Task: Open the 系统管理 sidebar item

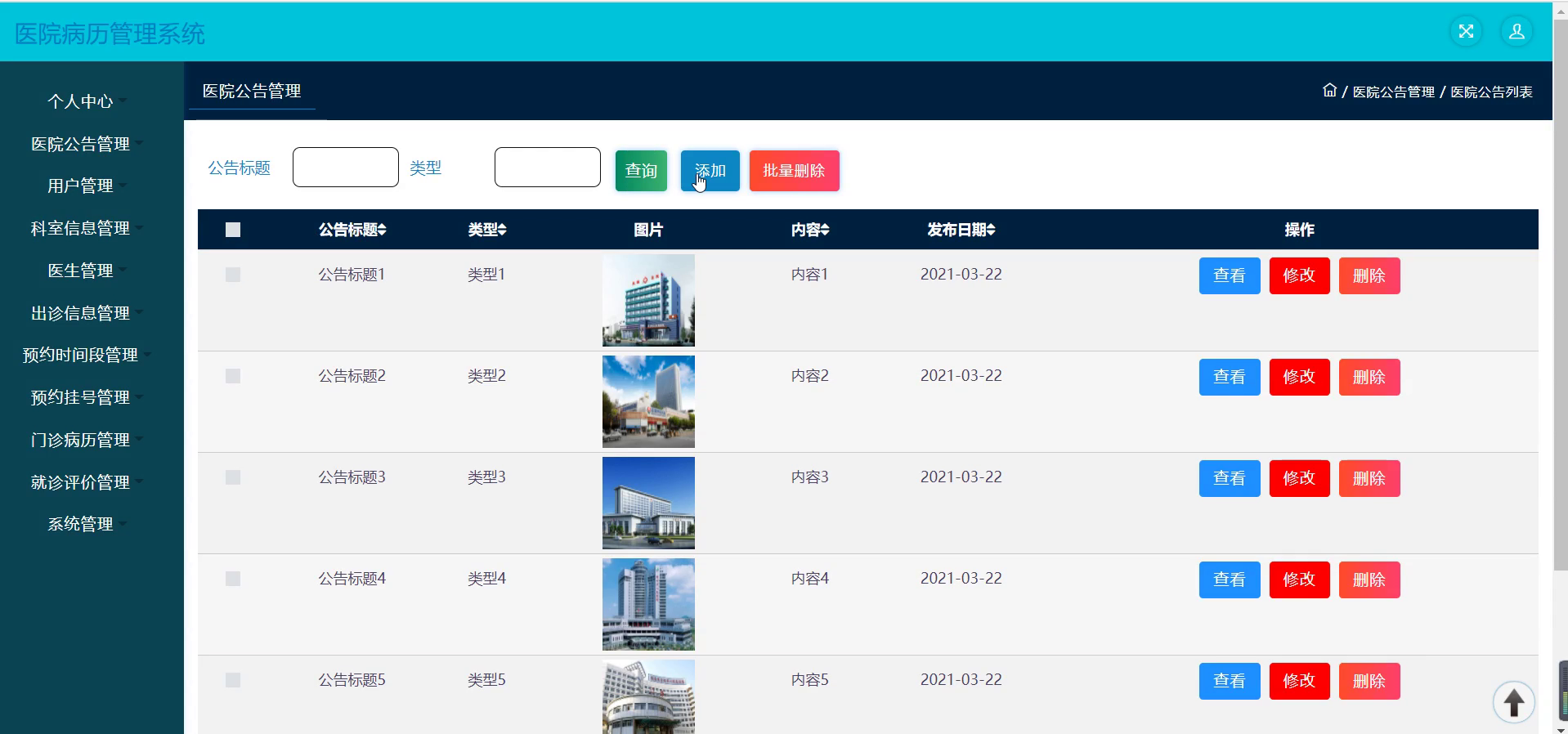Action: (x=86, y=524)
